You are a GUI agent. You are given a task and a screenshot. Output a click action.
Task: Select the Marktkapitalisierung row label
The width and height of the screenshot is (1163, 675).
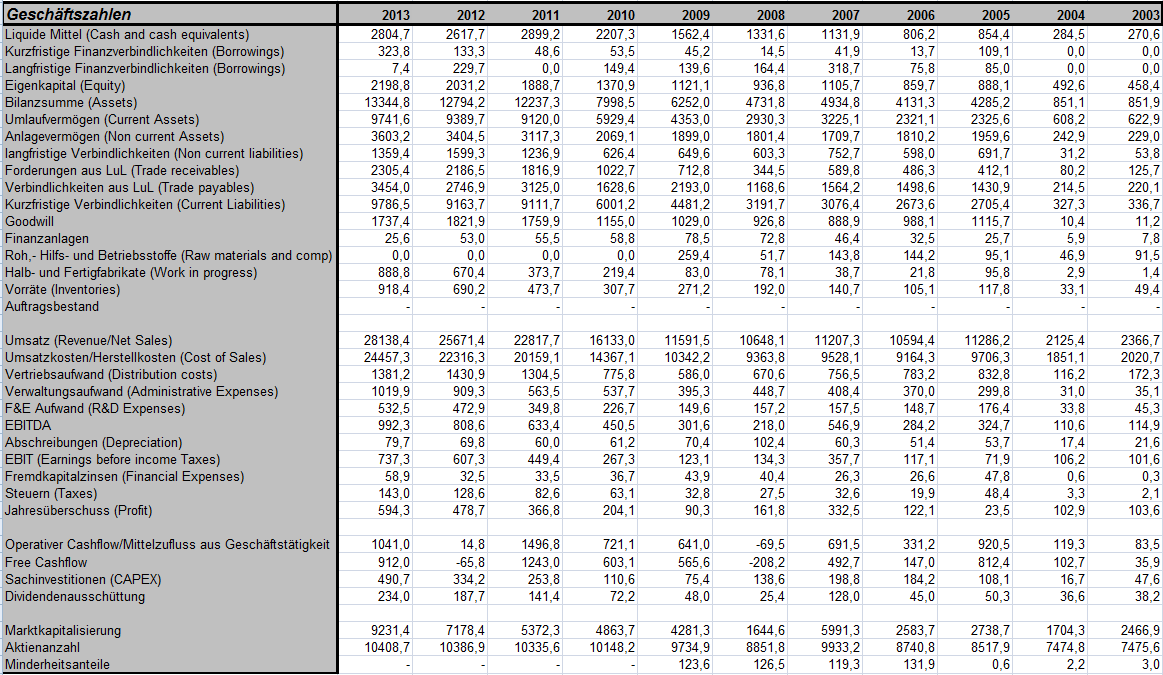pyautogui.click(x=63, y=631)
